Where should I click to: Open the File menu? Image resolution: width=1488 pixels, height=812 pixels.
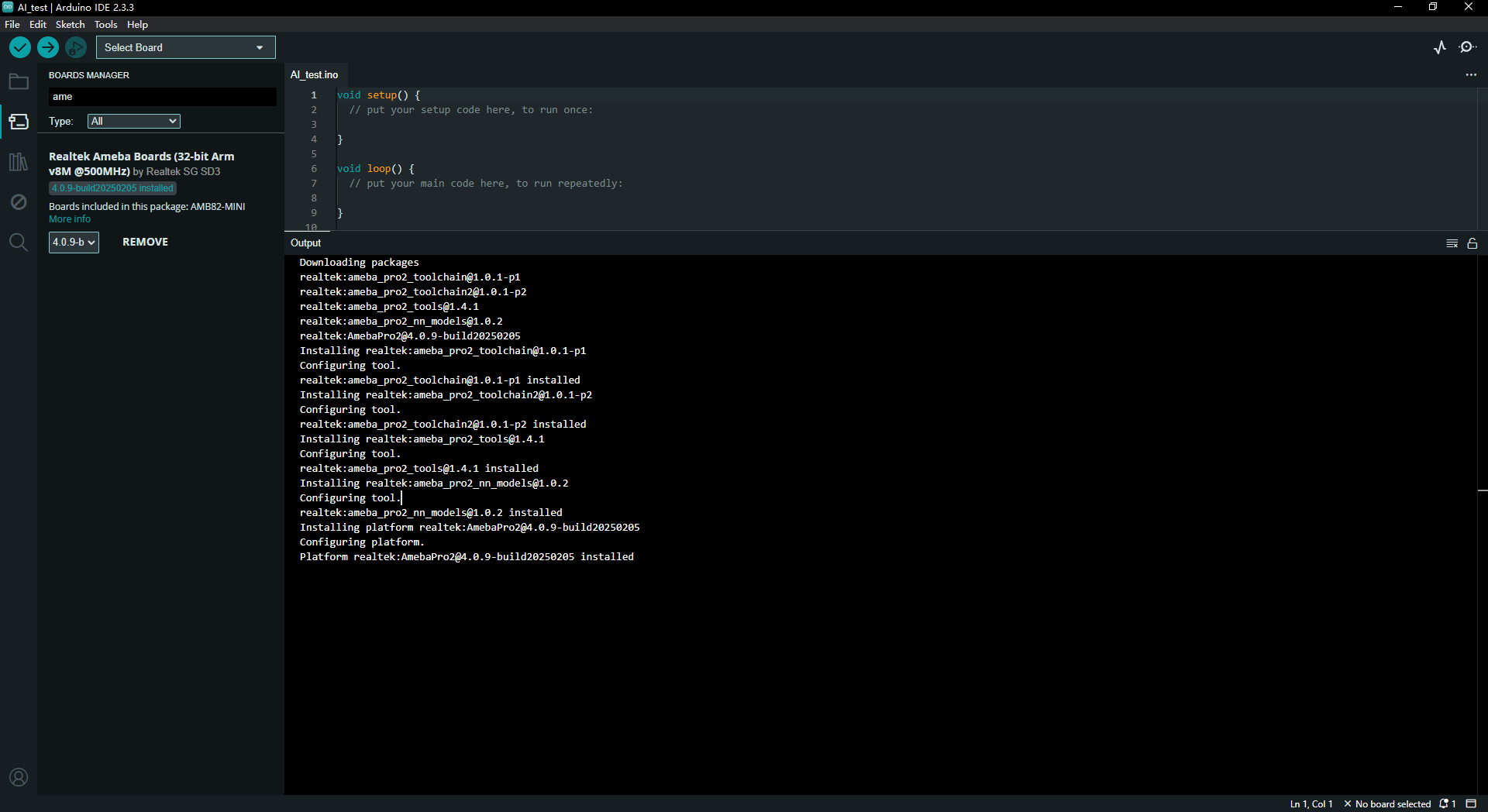pyautogui.click(x=12, y=25)
